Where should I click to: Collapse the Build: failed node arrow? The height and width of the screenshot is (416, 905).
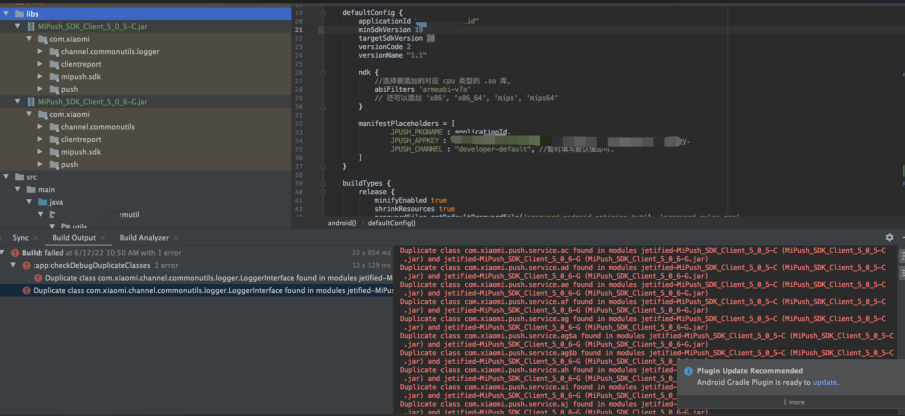tap(3, 253)
